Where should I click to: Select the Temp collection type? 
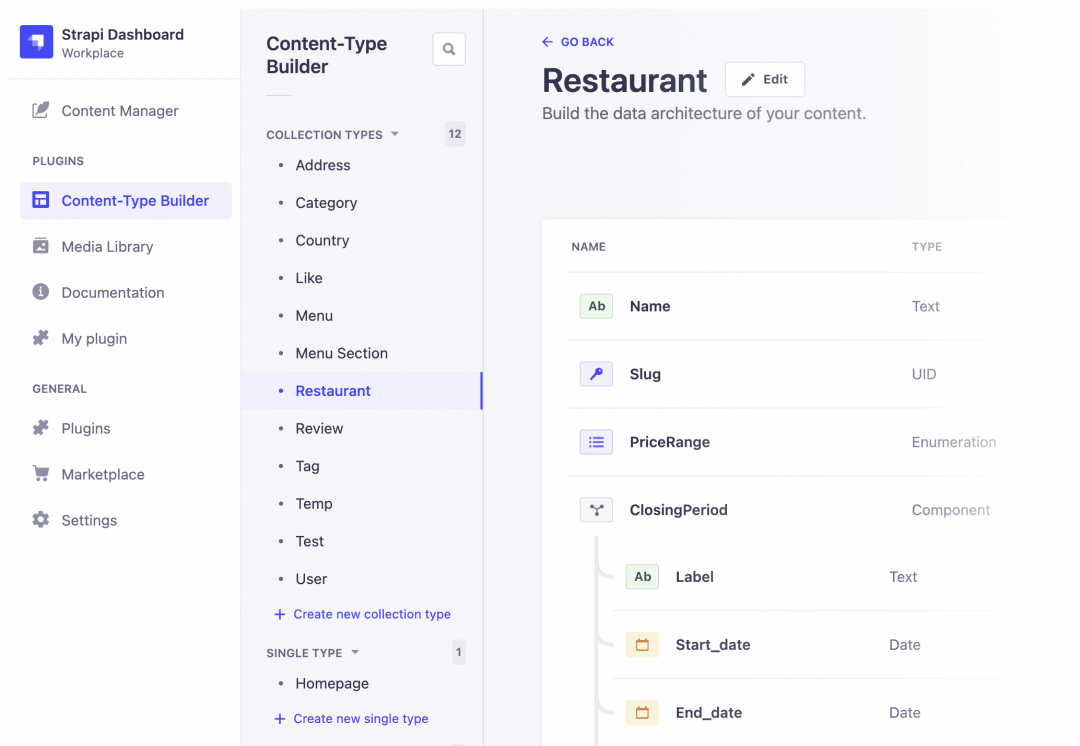tap(313, 504)
